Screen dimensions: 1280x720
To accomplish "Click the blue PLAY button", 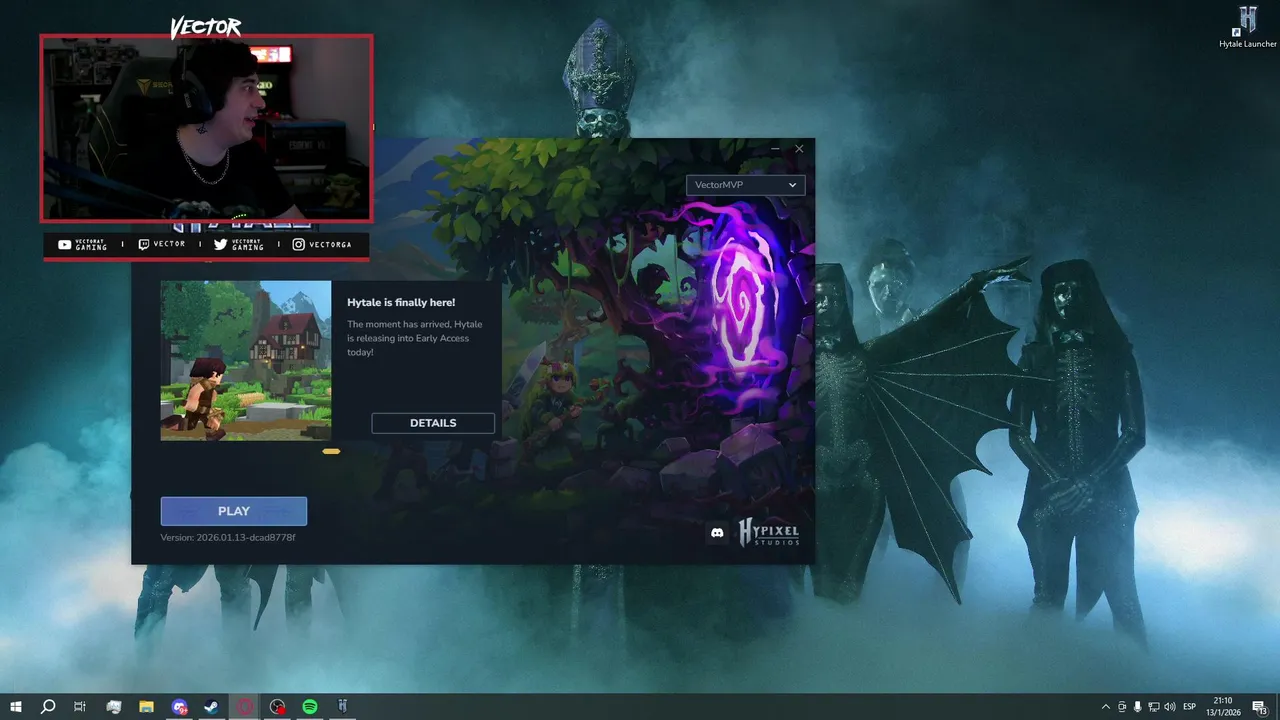I will 234,511.
